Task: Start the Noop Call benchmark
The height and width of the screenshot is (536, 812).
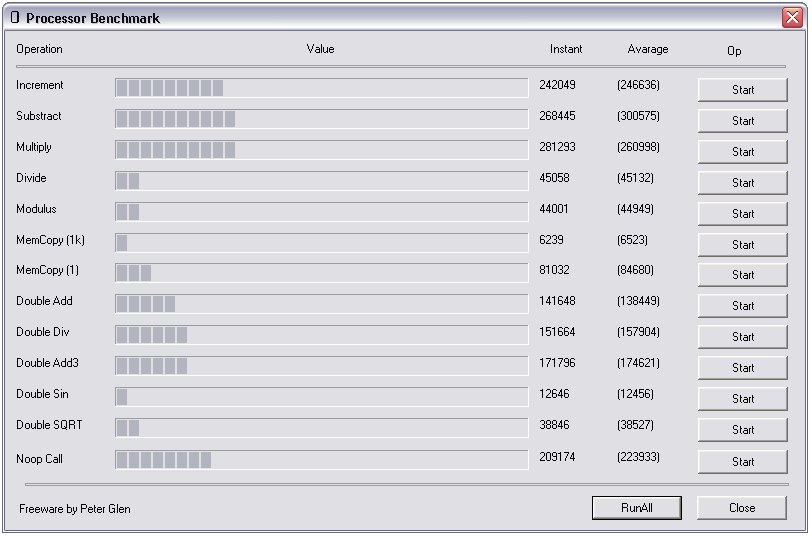Action: [x=742, y=462]
